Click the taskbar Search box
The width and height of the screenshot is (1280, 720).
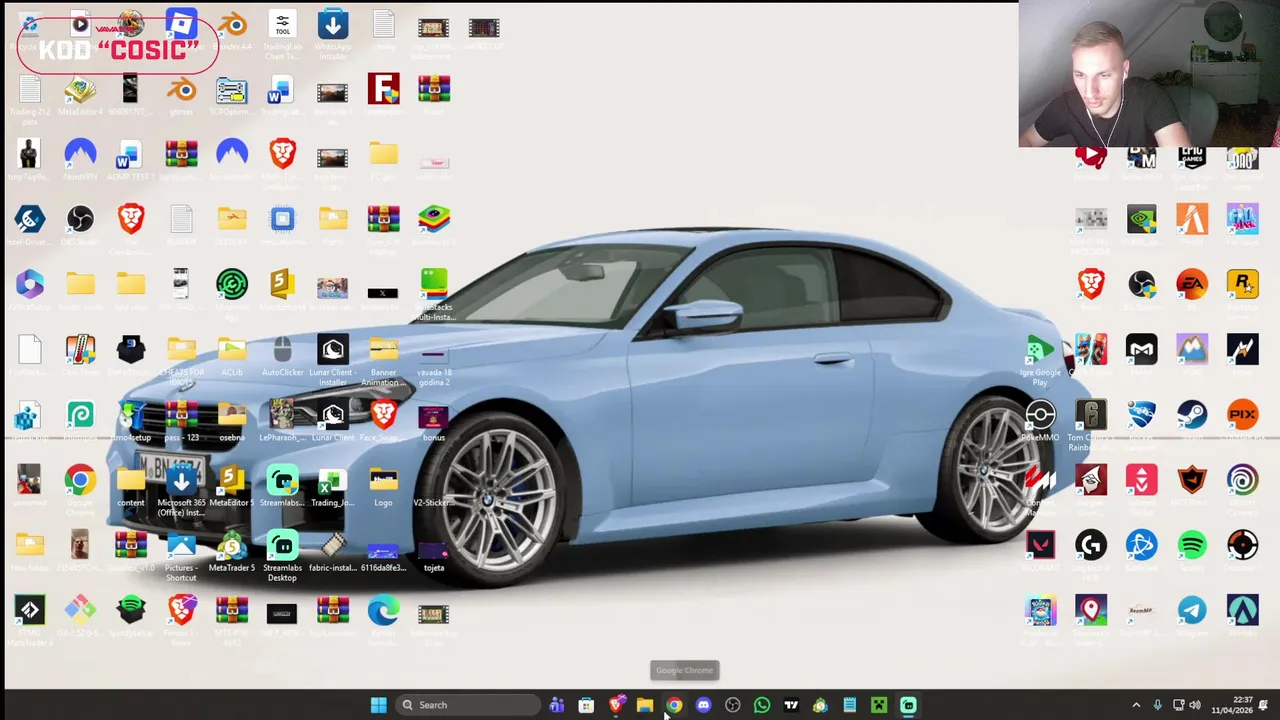tap(467, 705)
